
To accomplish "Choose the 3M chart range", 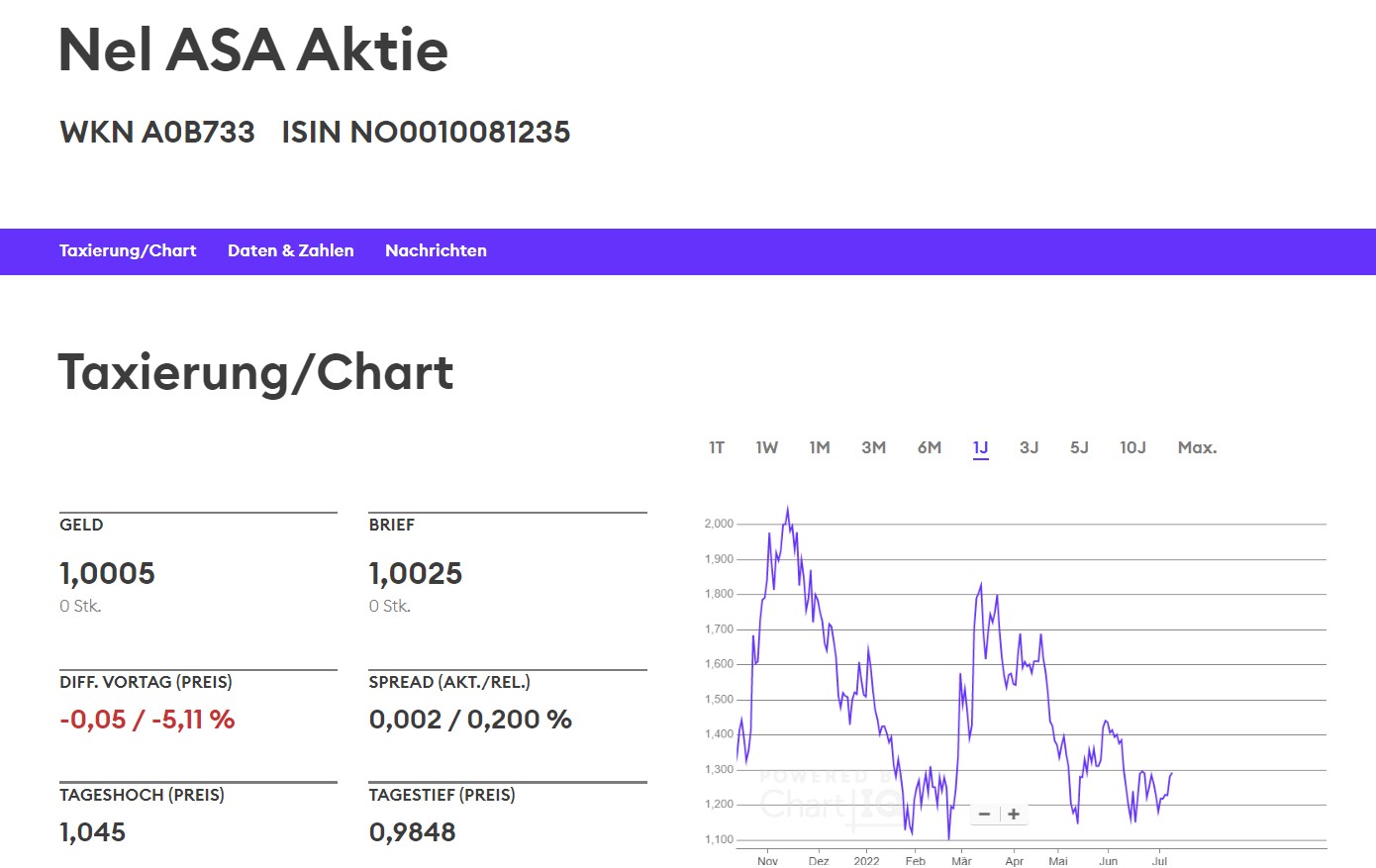I will pos(873,448).
